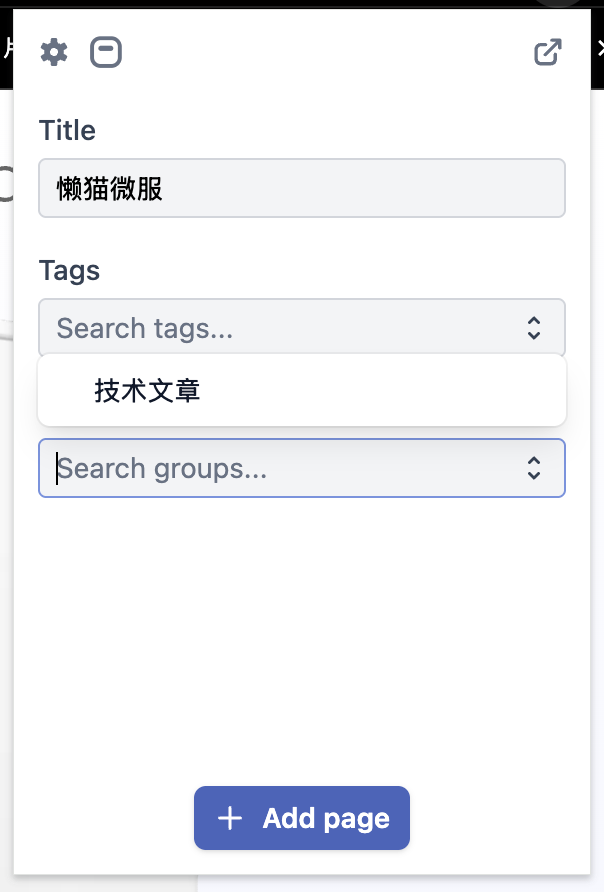
Task: Open the extension settings gear icon
Action: tap(54, 52)
